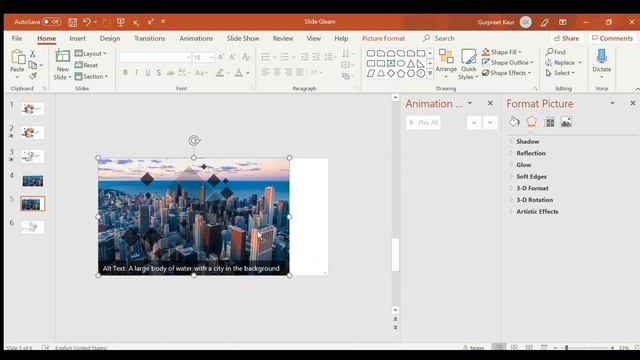Click the Subscript icon in quick access
This screenshot has height=360, width=640.
click(x=136, y=22)
